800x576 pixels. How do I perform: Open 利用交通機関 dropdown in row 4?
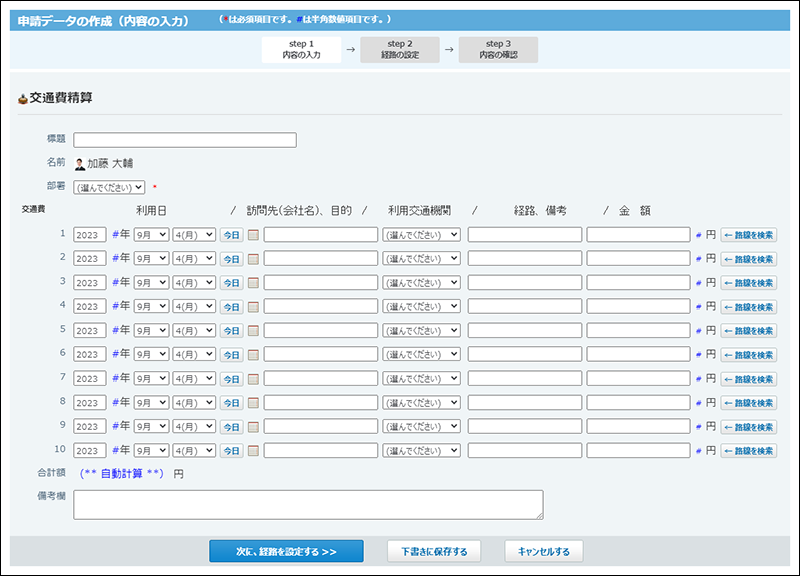tap(421, 306)
